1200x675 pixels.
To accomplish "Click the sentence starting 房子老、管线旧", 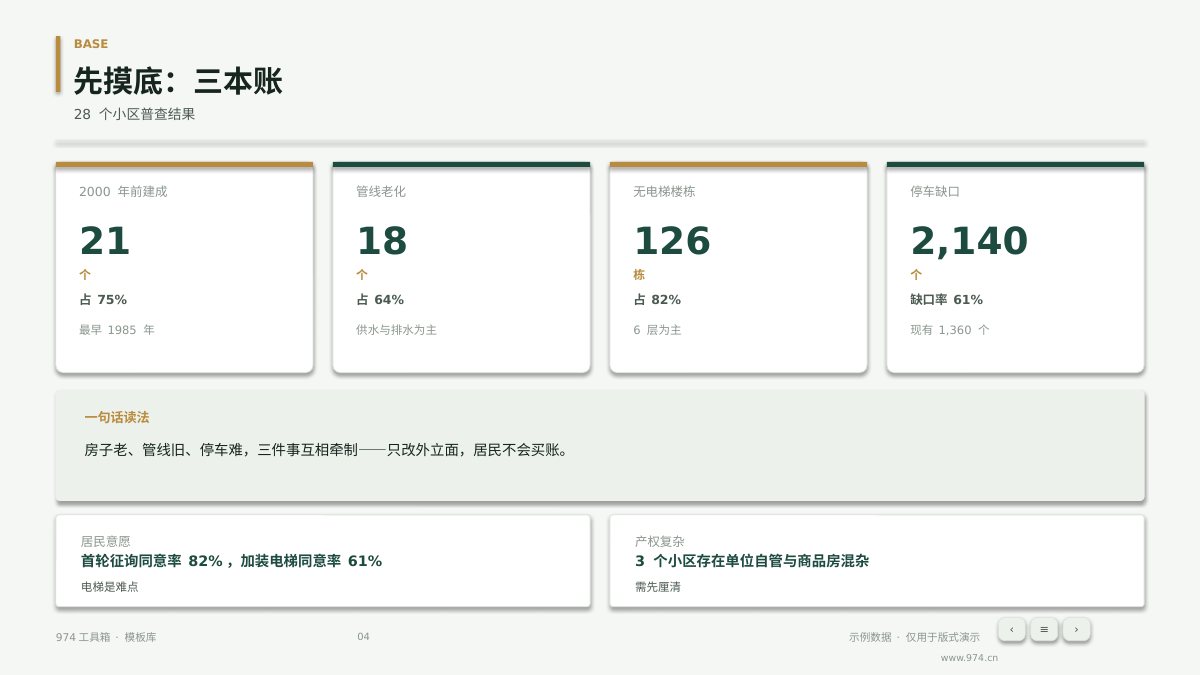I will [328, 450].
